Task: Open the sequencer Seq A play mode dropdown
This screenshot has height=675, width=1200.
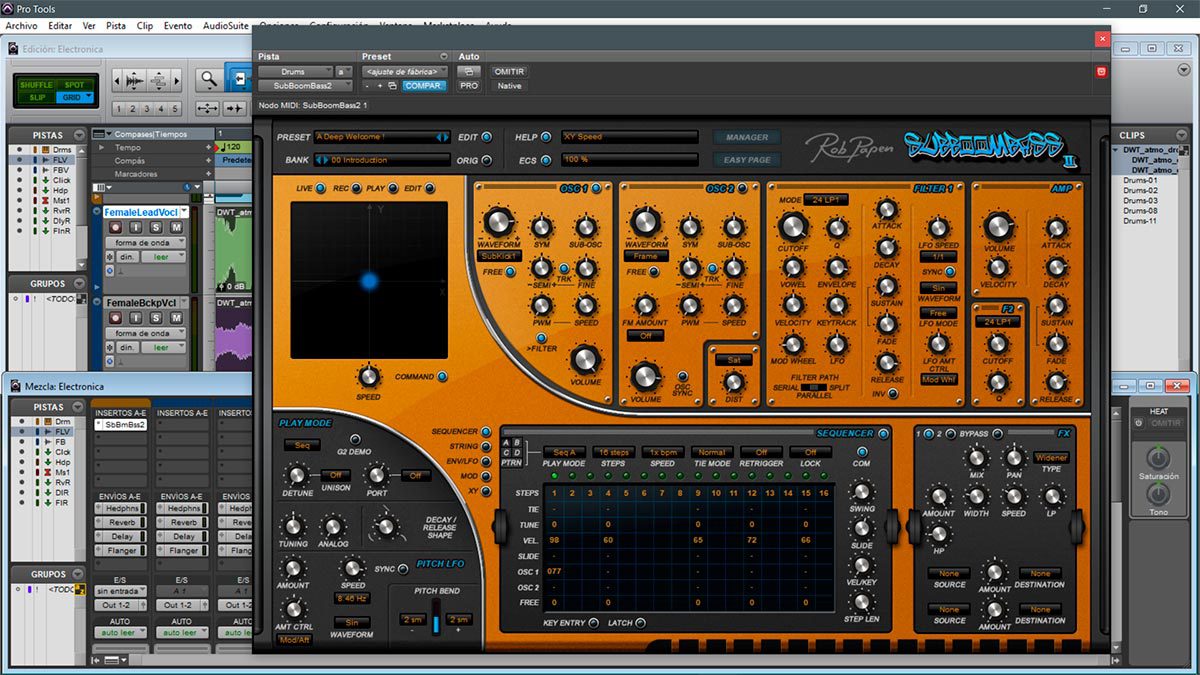Action: [x=564, y=452]
